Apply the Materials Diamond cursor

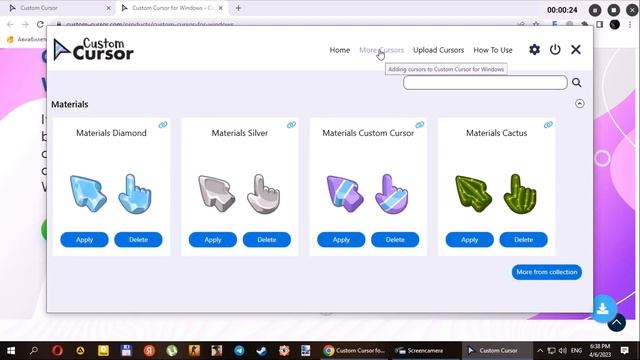pos(84,240)
